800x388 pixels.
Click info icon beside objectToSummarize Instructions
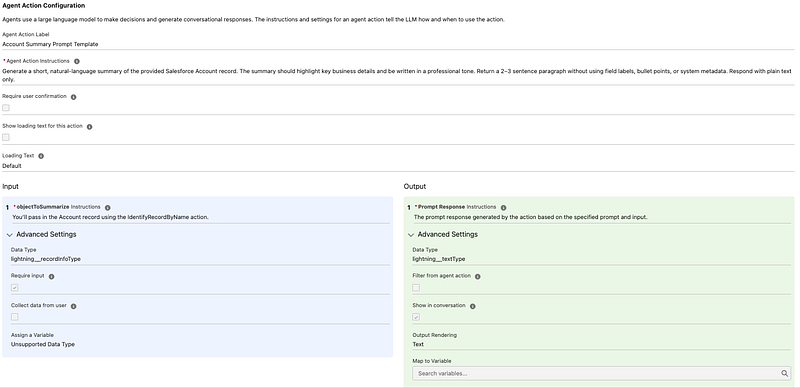click(x=108, y=208)
